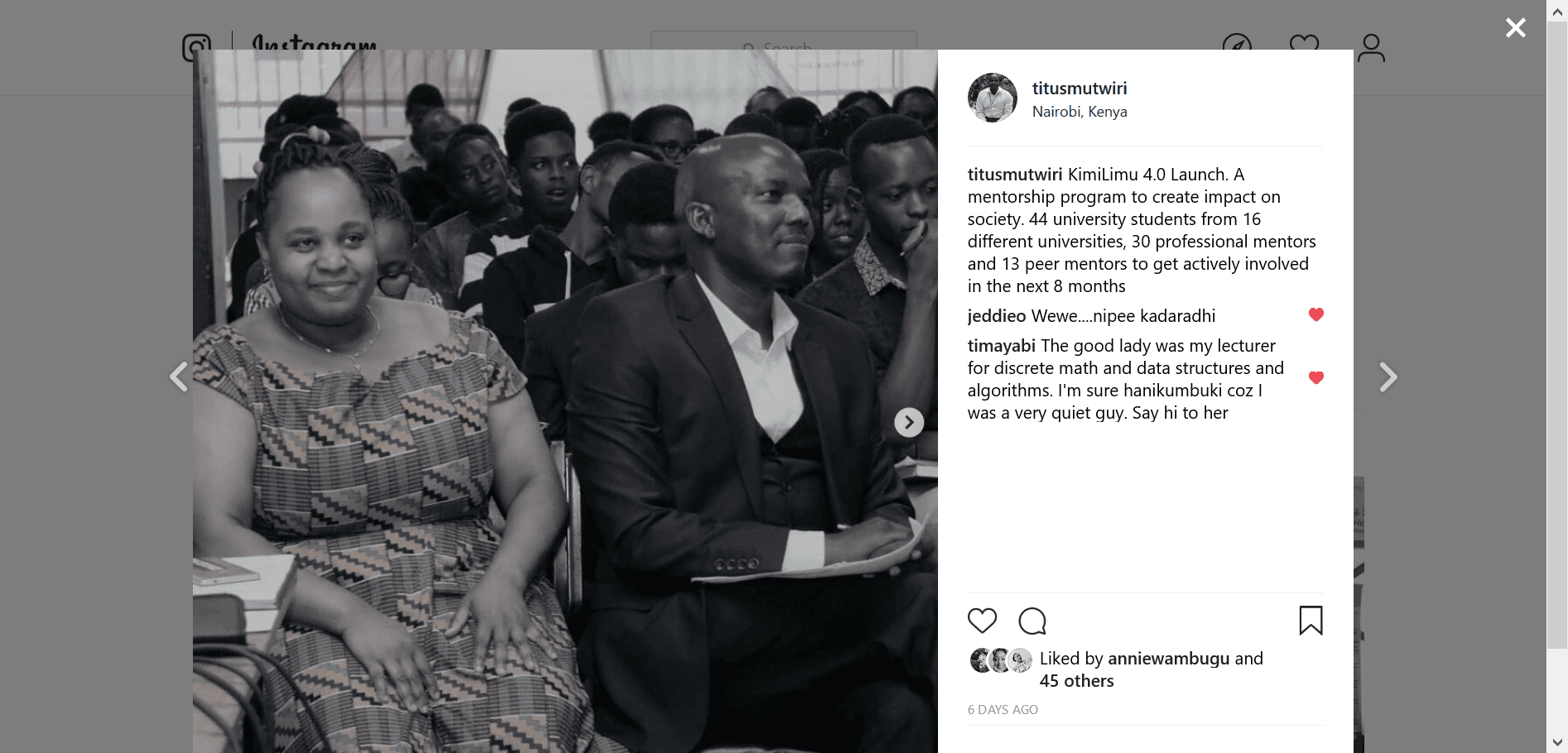Advance to next photo in carousel
Image resolution: width=1568 pixels, height=753 pixels.
pos(909,422)
